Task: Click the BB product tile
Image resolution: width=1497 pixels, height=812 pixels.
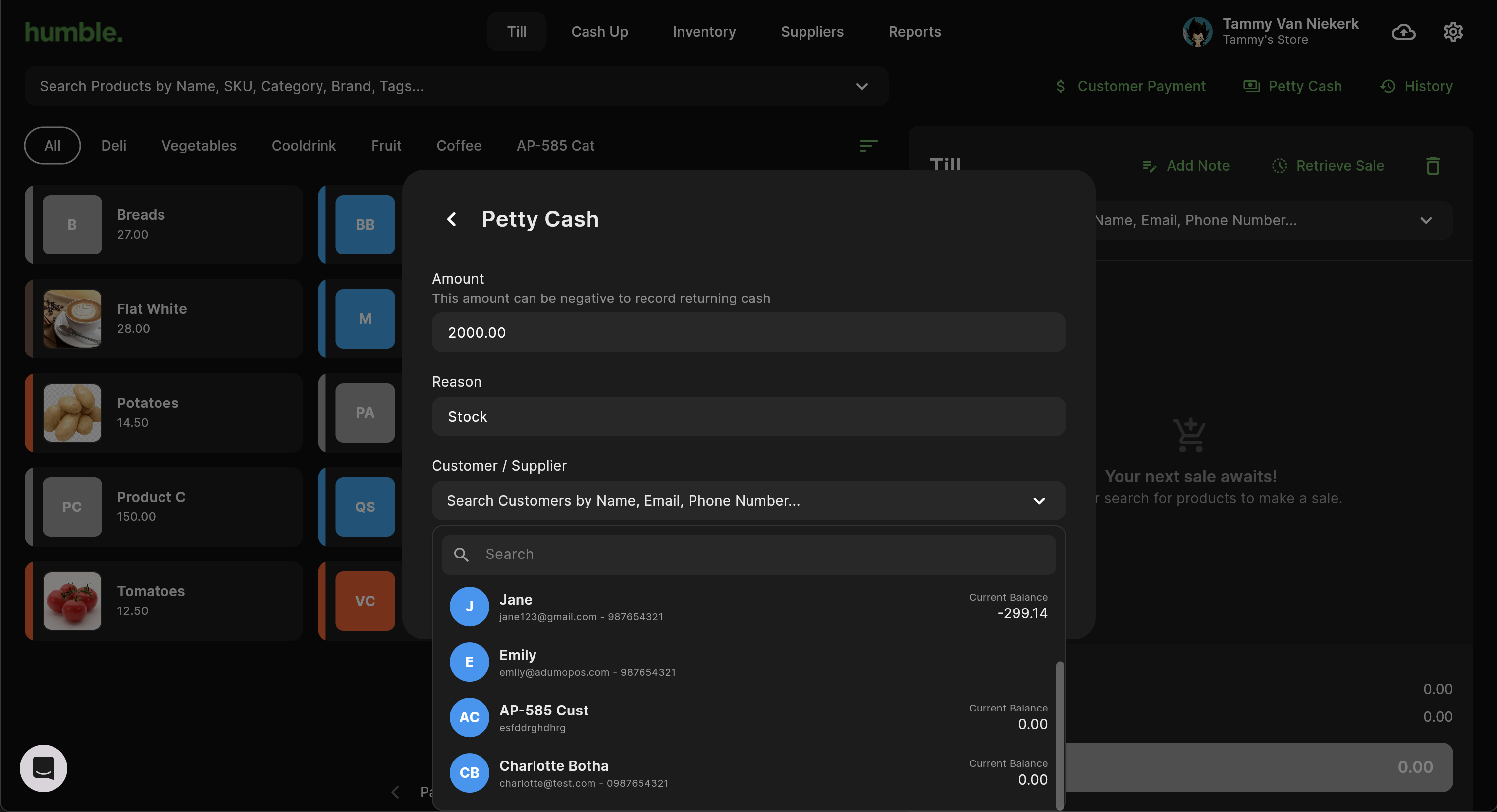Action: pyautogui.click(x=365, y=225)
